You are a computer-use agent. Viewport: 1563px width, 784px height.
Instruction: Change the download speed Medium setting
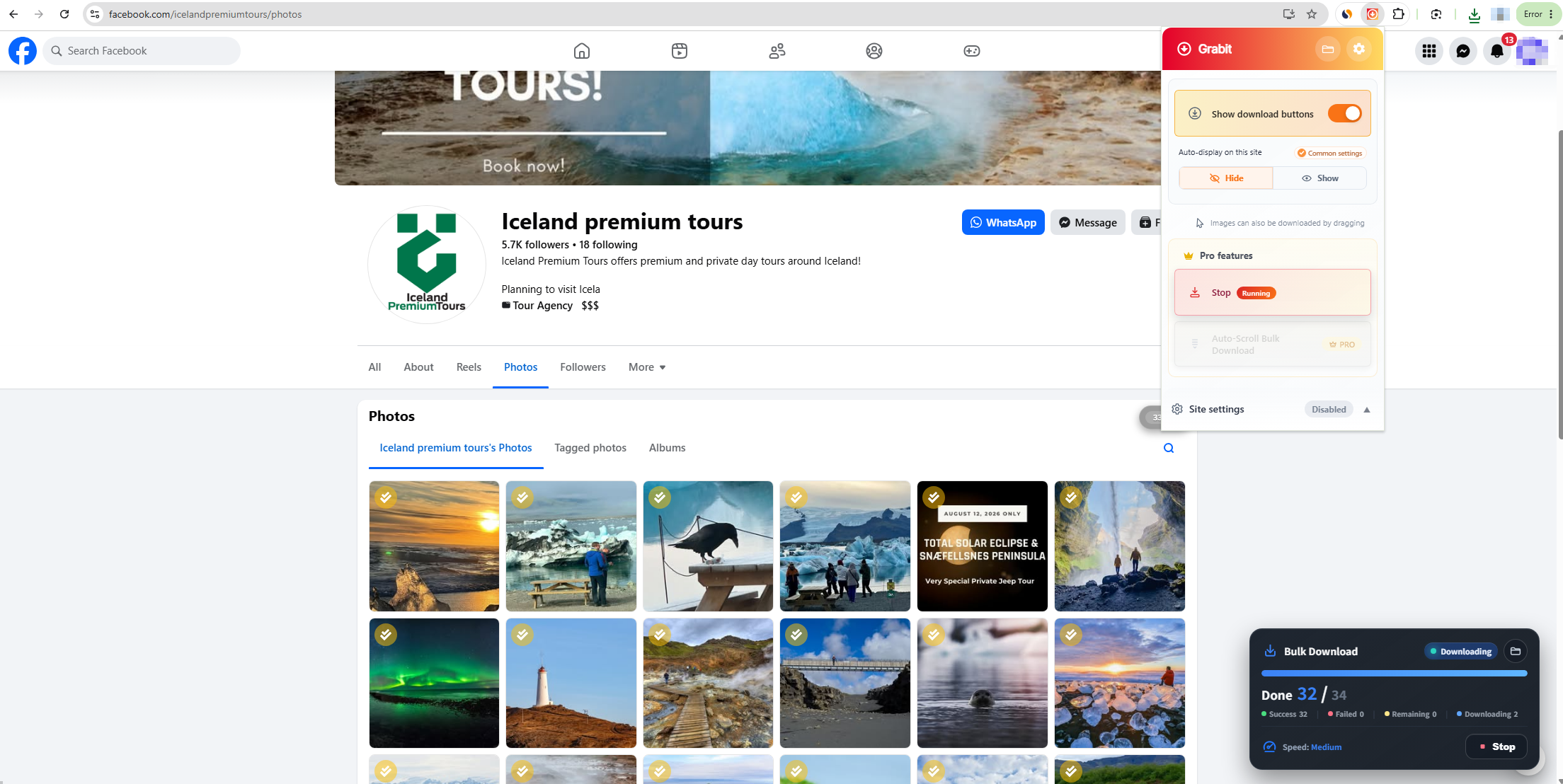click(x=1326, y=747)
